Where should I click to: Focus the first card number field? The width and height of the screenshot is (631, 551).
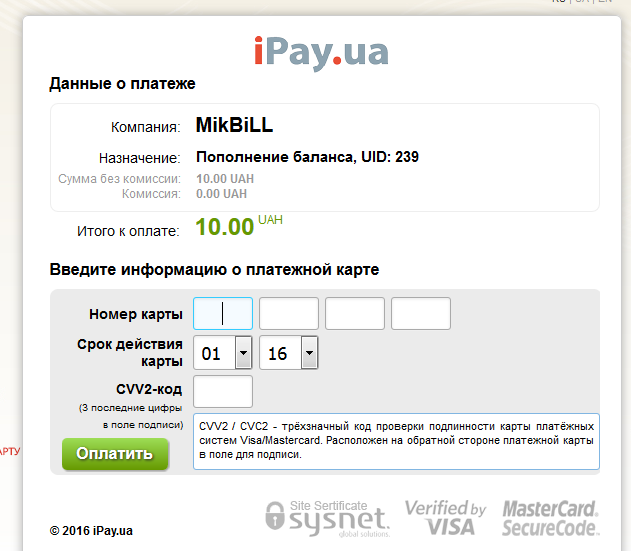(x=223, y=314)
